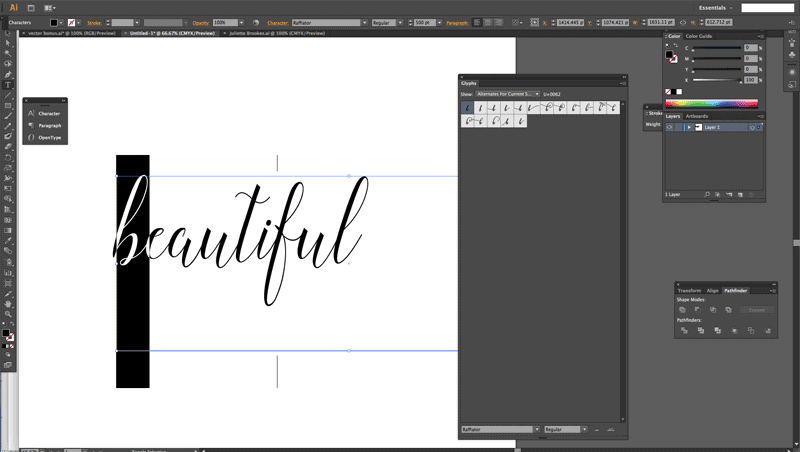Switch to the Align tab

(x=713, y=291)
